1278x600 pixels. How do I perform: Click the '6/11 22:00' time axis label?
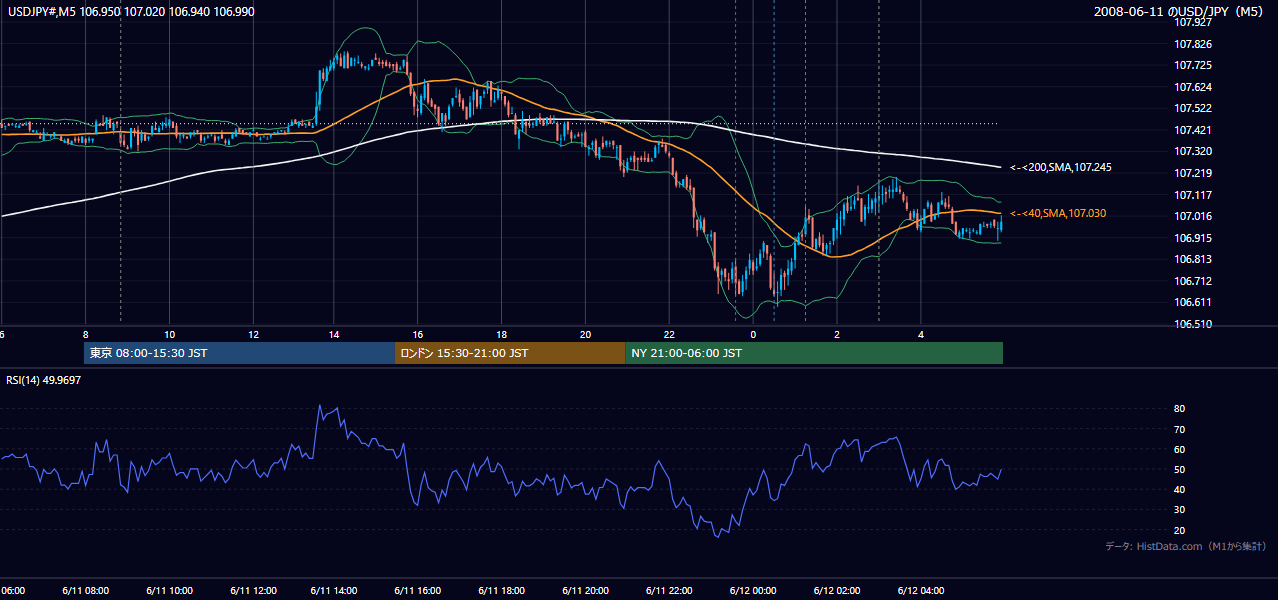click(669, 591)
